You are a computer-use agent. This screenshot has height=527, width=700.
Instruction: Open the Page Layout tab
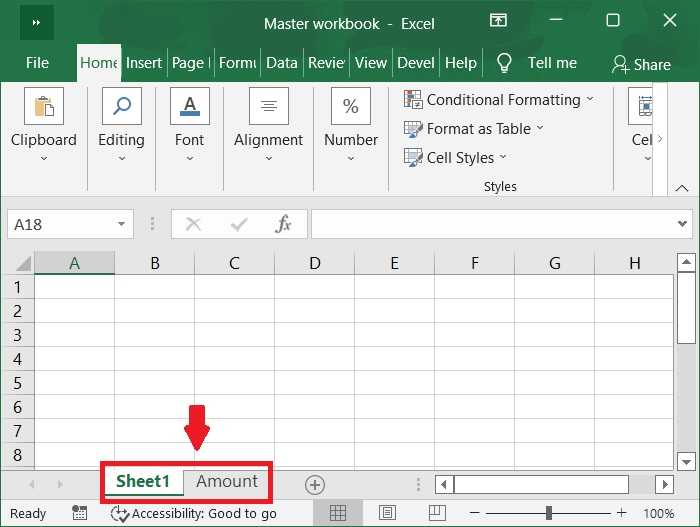[191, 63]
